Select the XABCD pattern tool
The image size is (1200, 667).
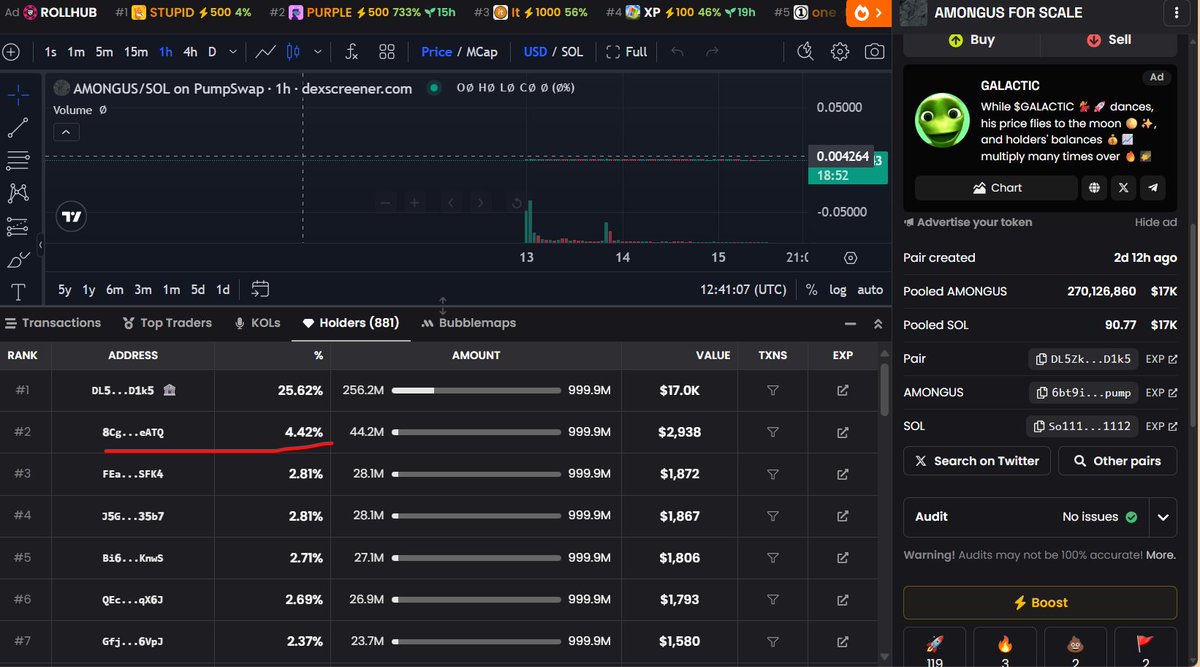[17, 193]
